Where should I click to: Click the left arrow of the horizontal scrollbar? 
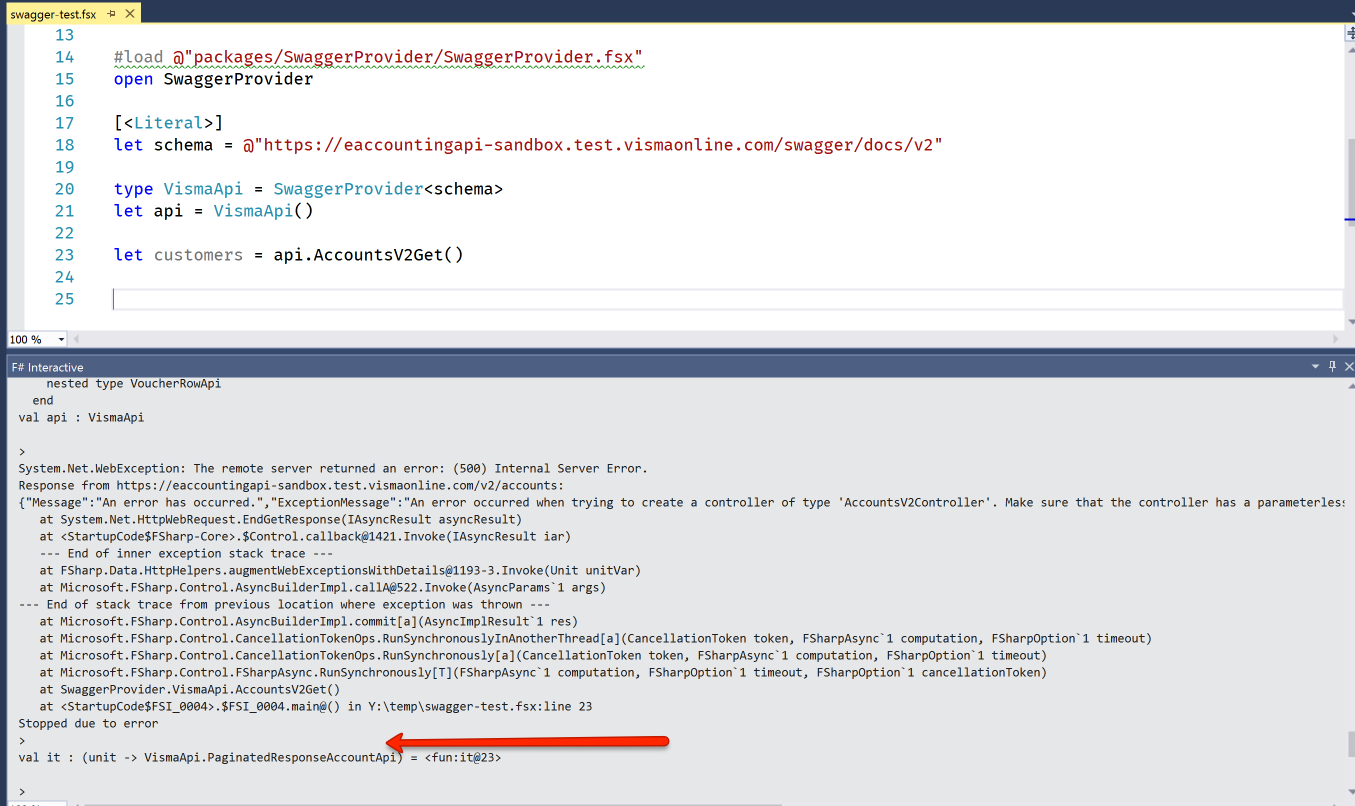[76, 338]
